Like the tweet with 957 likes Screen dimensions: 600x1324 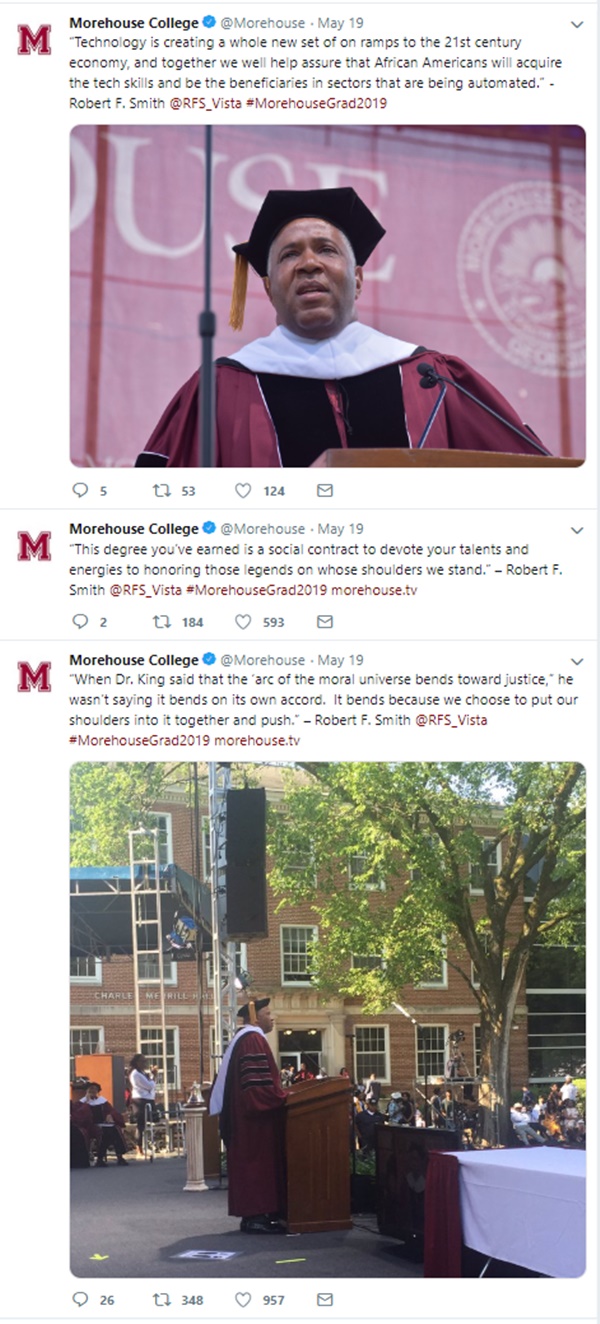[x=243, y=1299]
